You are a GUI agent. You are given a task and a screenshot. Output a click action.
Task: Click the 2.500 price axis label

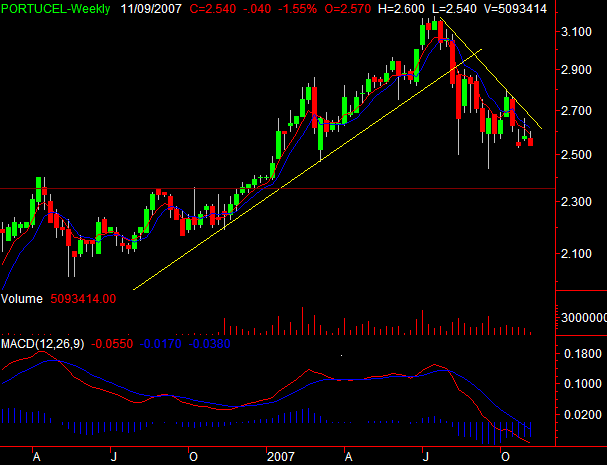point(576,155)
